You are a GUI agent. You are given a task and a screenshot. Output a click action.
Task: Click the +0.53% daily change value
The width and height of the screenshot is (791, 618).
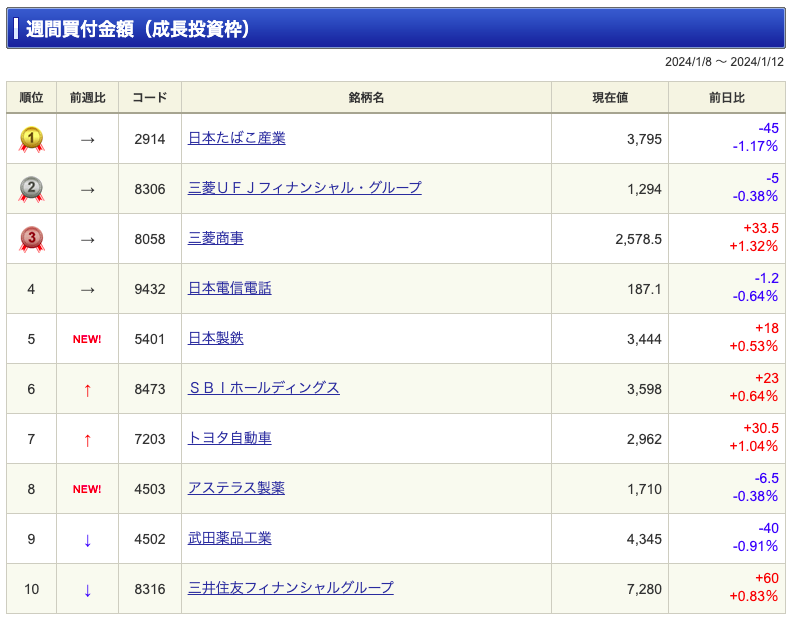[x=754, y=346]
